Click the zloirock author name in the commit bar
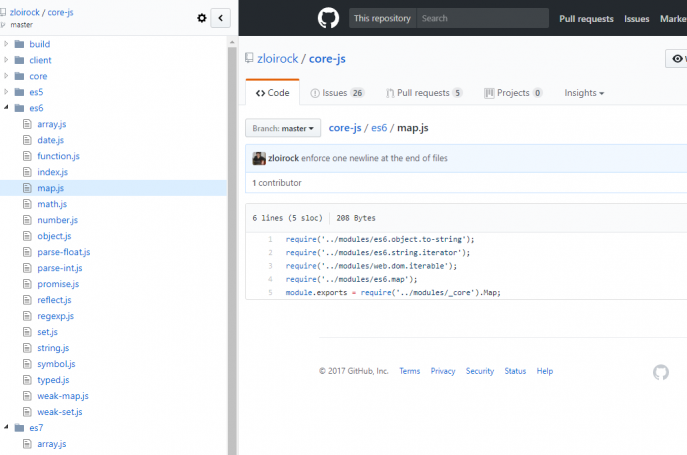 pos(283,158)
